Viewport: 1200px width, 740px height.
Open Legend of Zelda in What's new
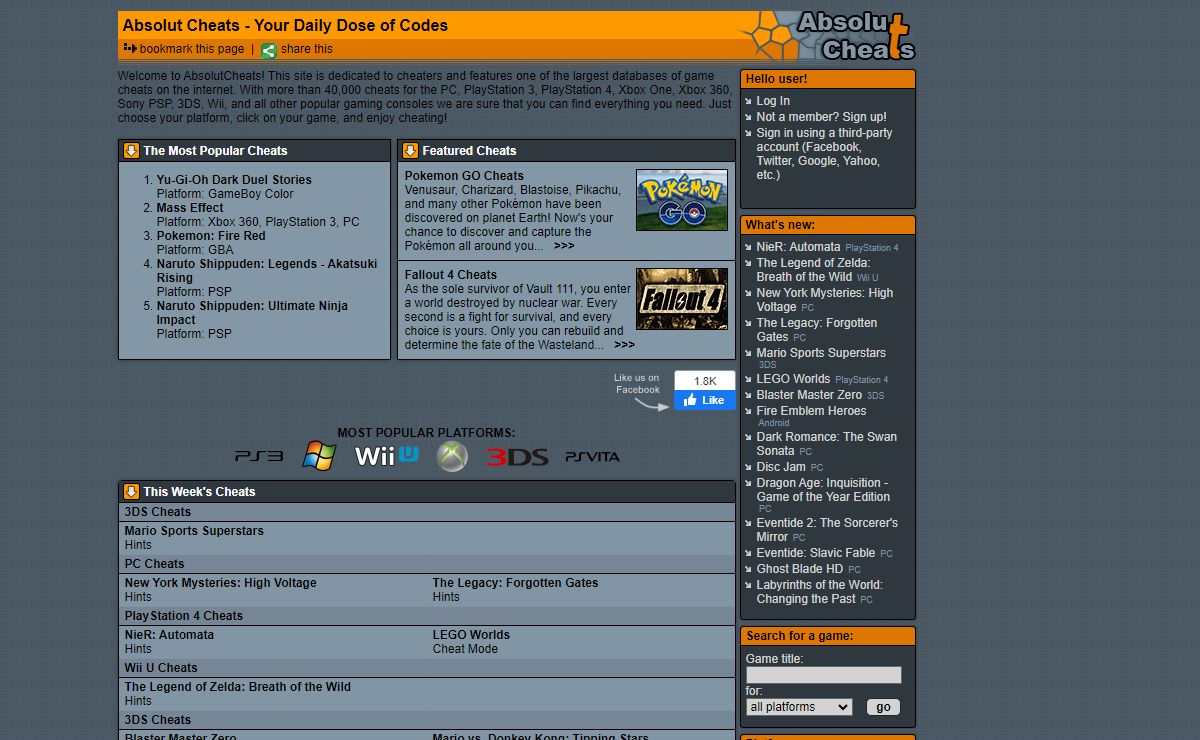(813, 270)
